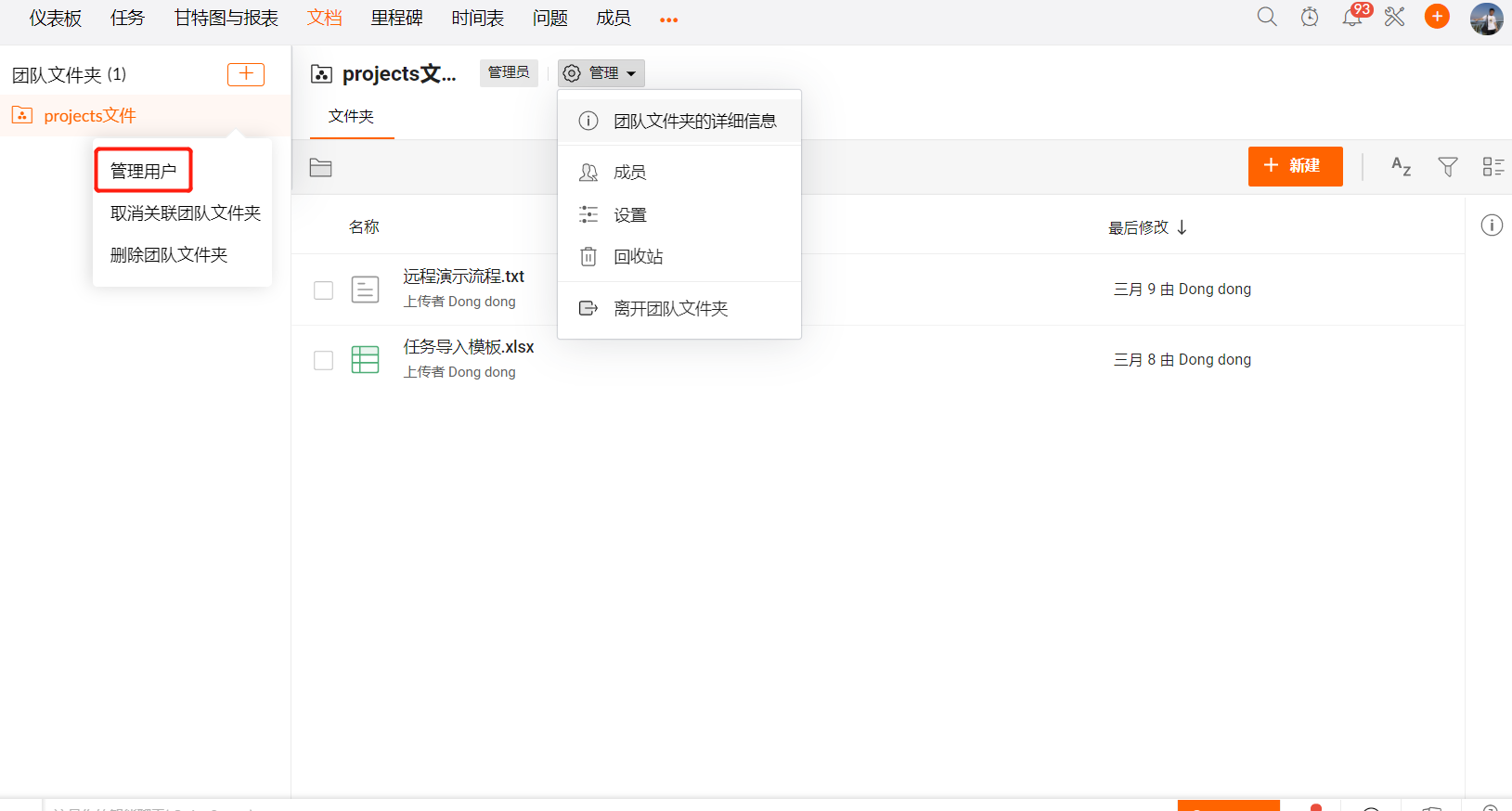The height and width of the screenshot is (811, 1512).
Task: Collapse the 管理 dropdown button
Action: [x=601, y=73]
